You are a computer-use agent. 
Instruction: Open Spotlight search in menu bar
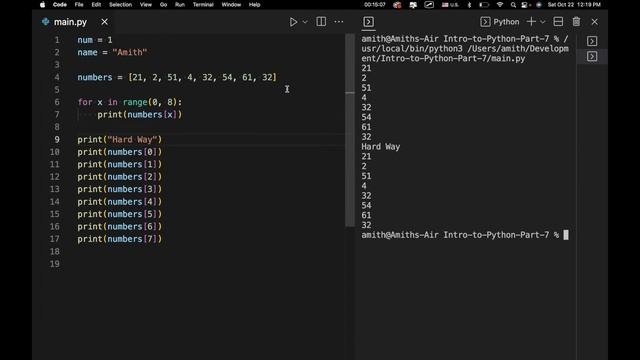coord(513,4)
